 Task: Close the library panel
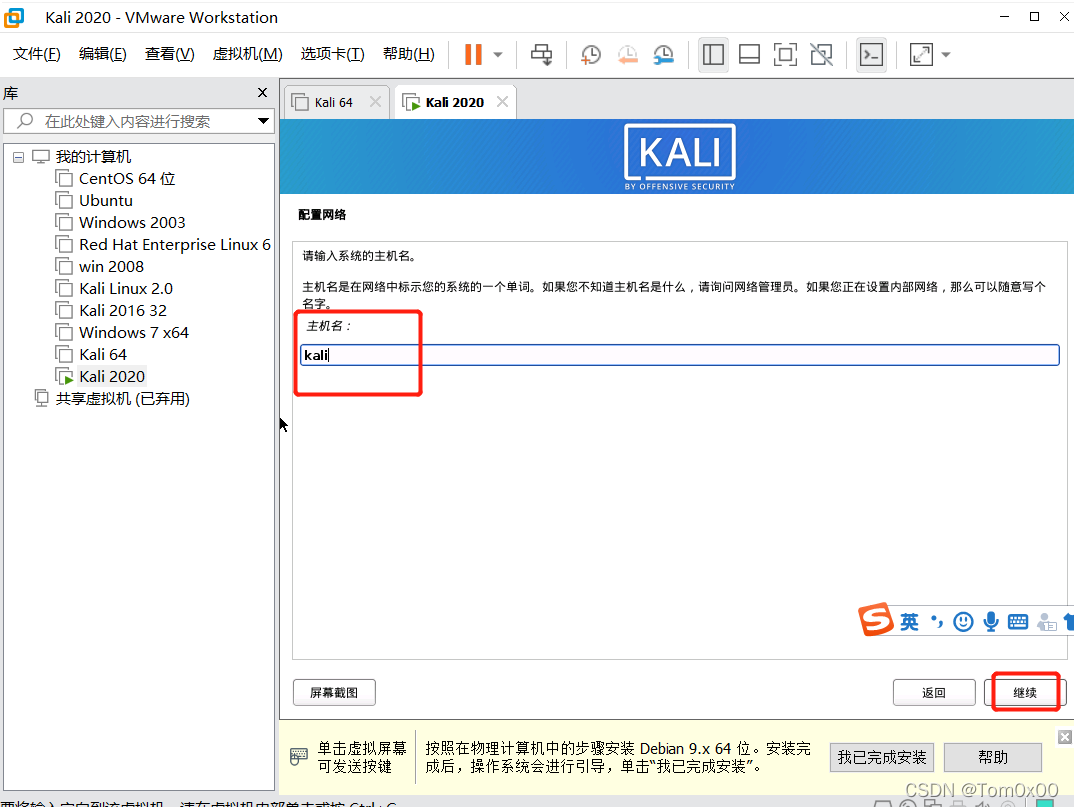[x=262, y=92]
